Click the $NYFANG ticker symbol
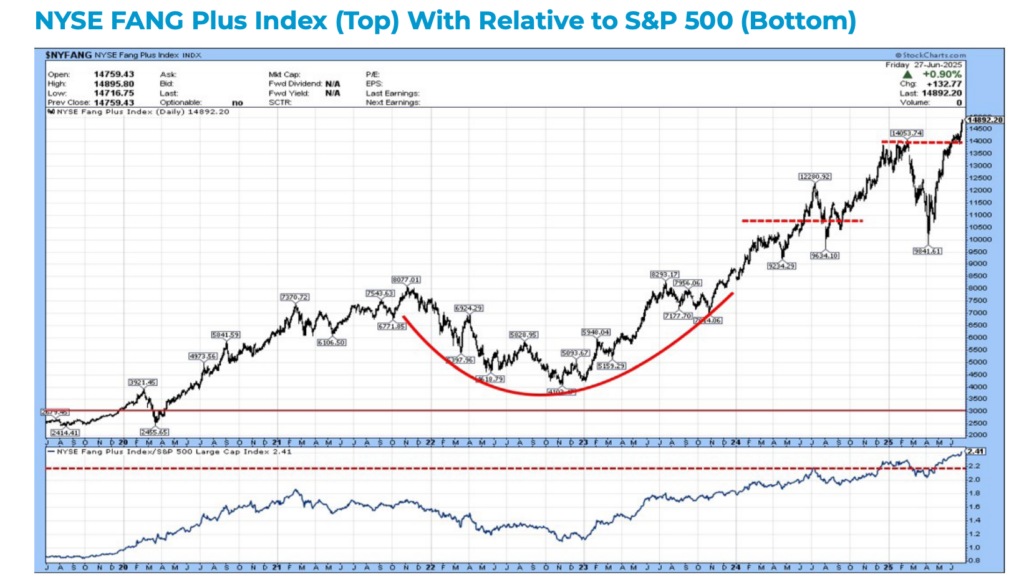 tap(69, 56)
